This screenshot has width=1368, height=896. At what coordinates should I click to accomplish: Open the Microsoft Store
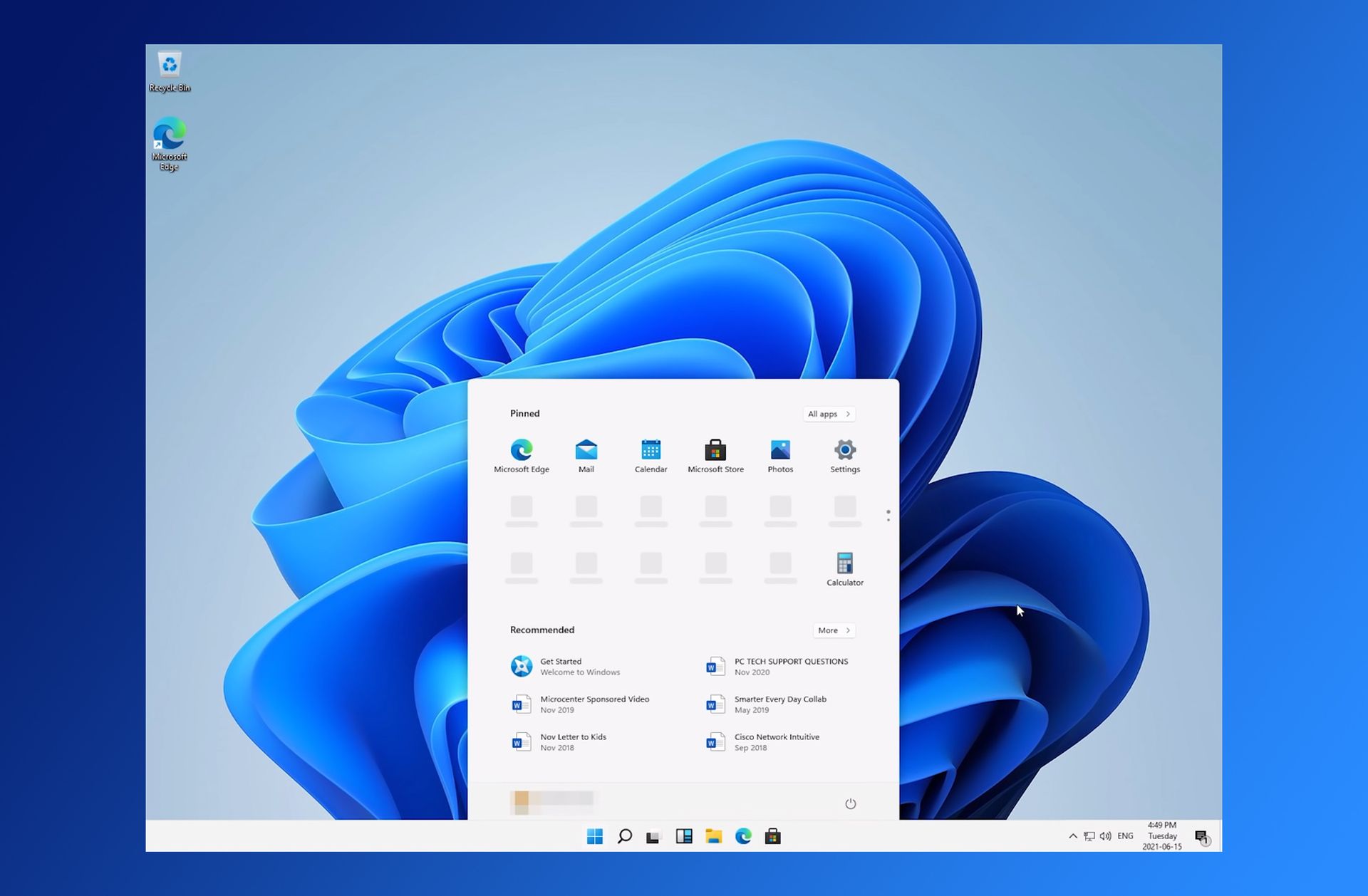715,451
